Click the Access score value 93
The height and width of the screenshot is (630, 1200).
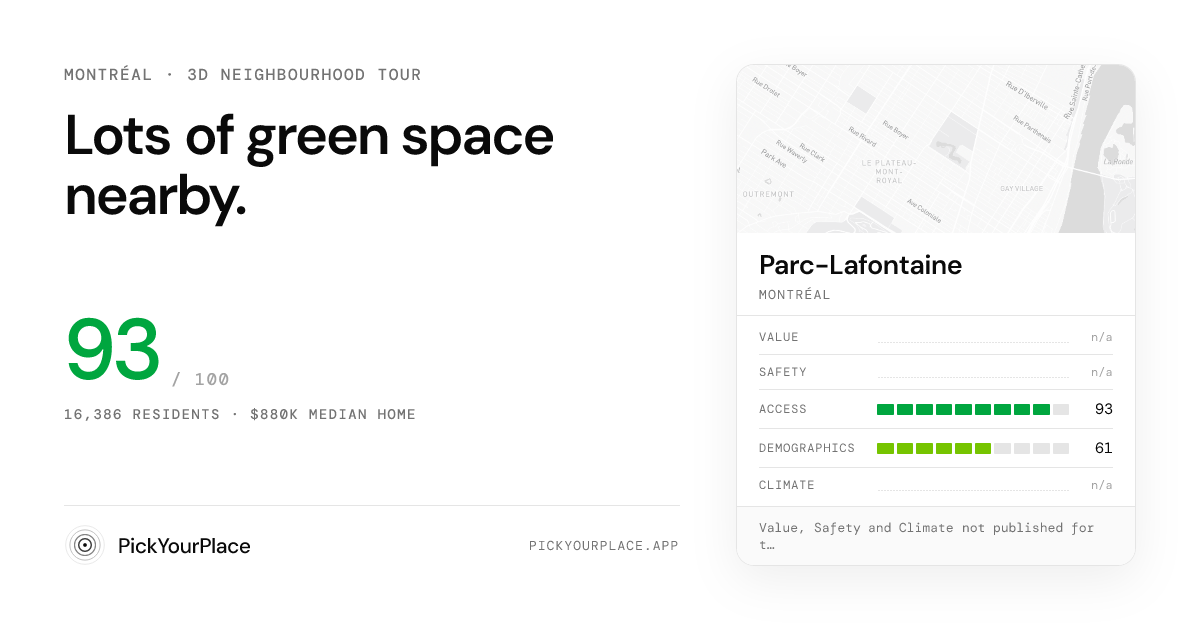(x=1104, y=409)
